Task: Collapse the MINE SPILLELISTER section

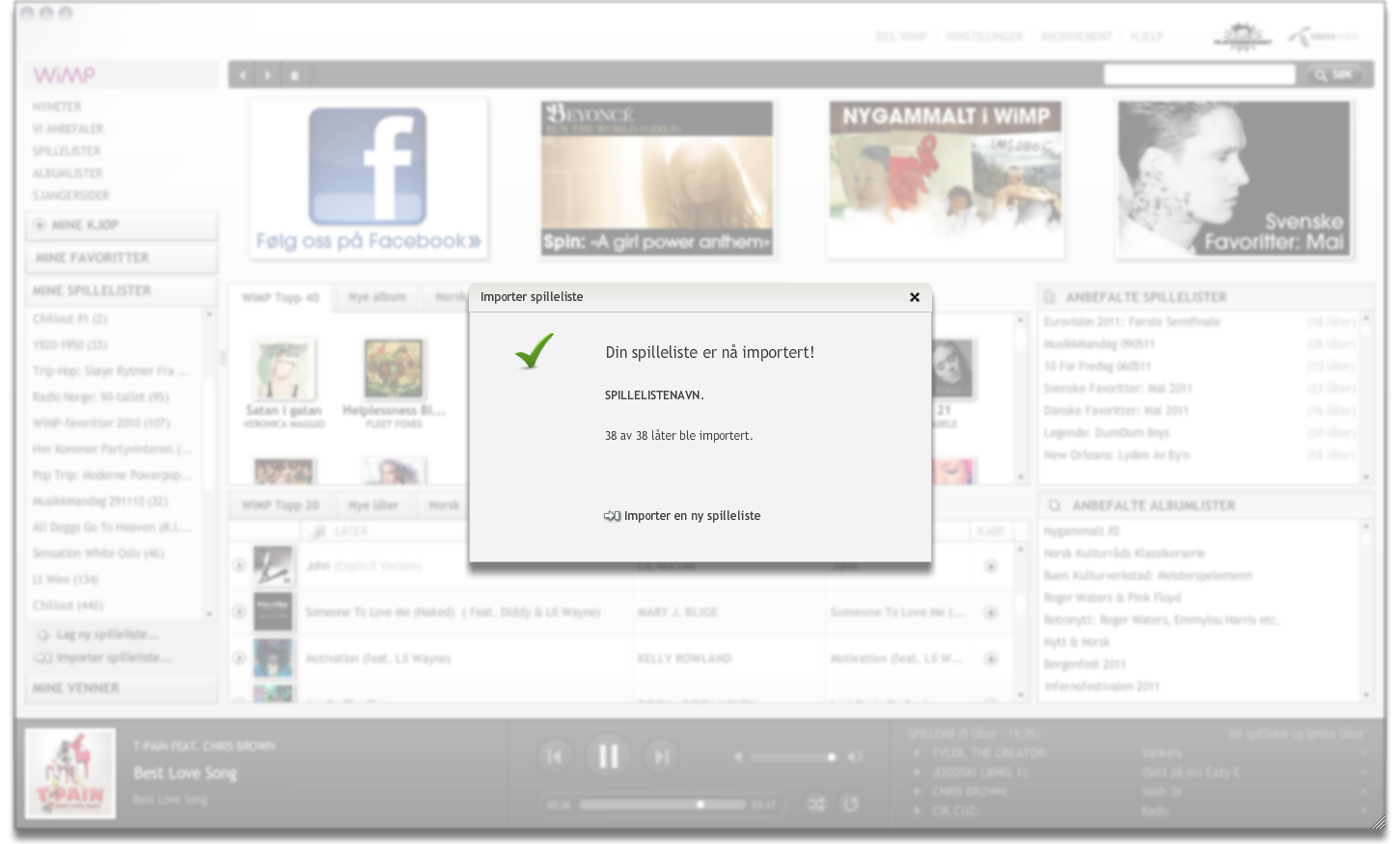Action: (121, 290)
